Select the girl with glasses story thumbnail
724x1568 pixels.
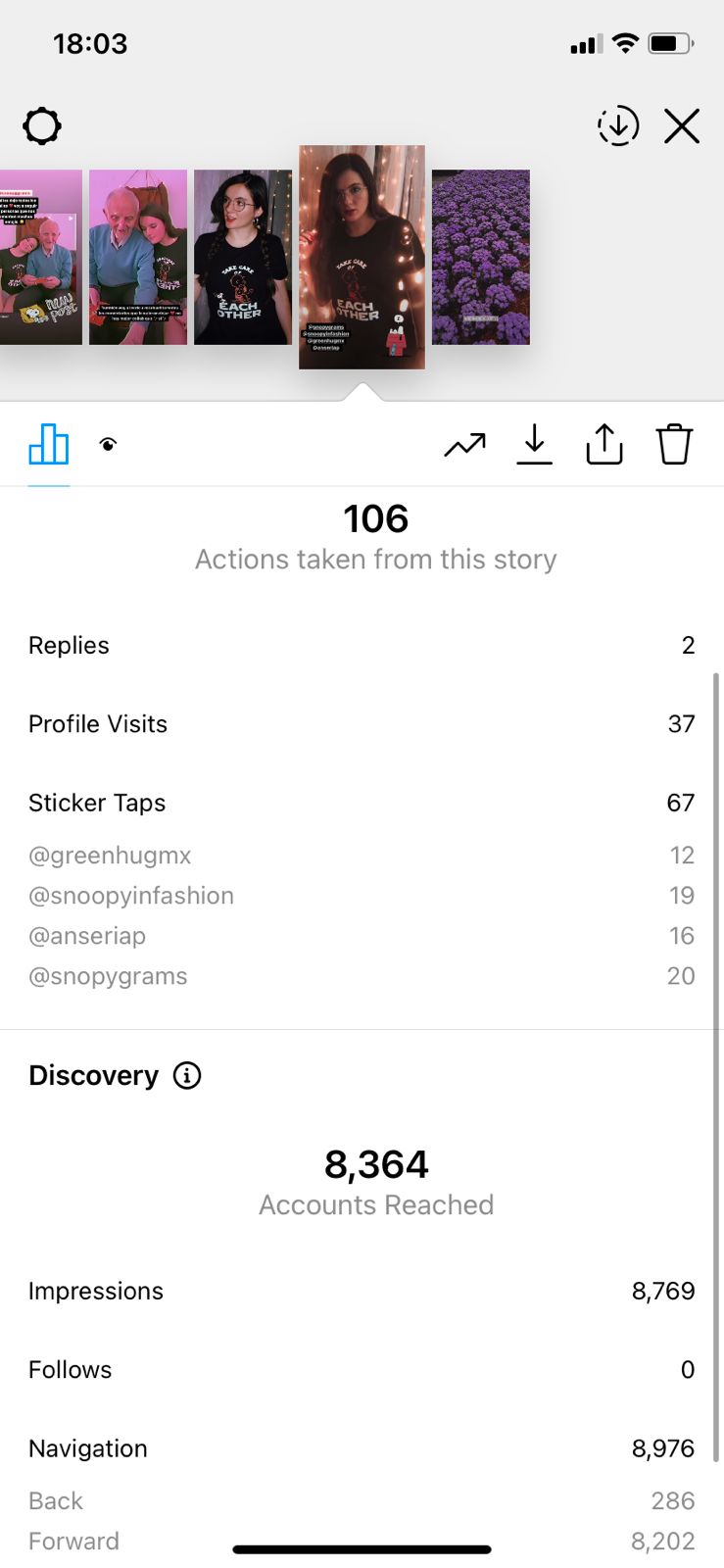243,257
